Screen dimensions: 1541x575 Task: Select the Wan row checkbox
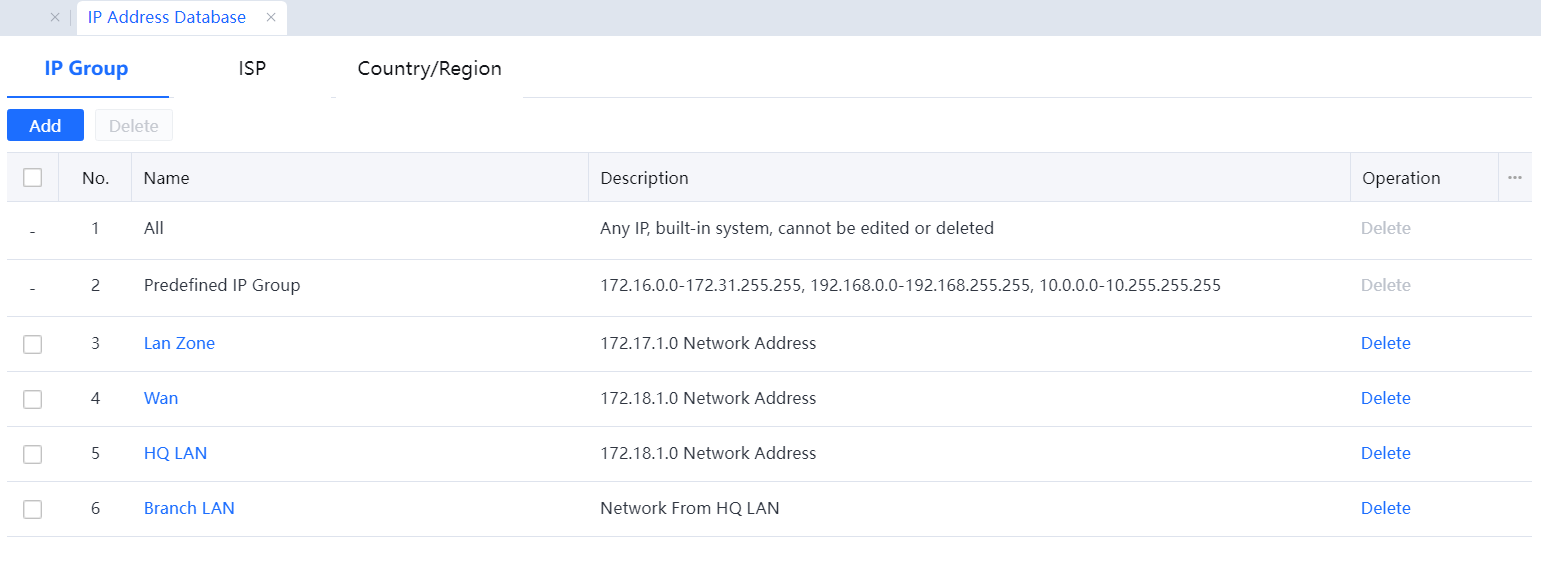tap(33, 399)
